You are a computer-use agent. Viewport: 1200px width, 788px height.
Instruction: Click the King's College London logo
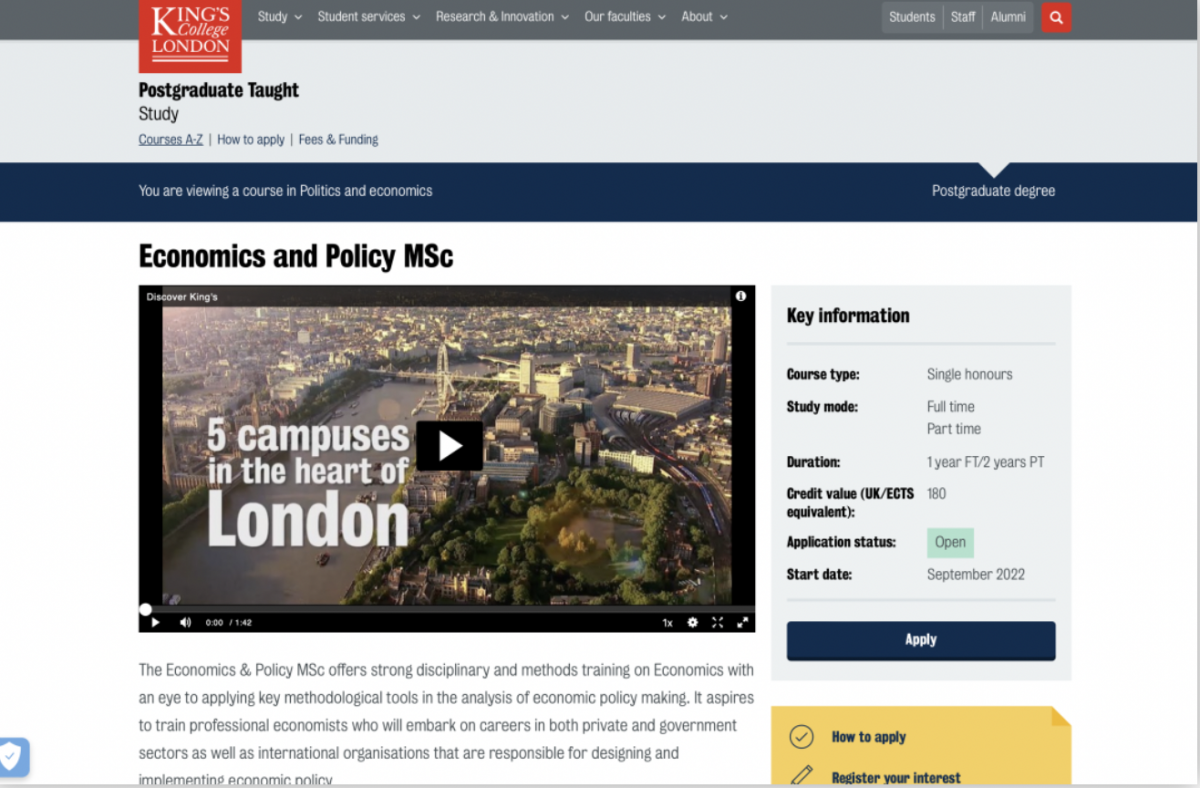pyautogui.click(x=190, y=36)
